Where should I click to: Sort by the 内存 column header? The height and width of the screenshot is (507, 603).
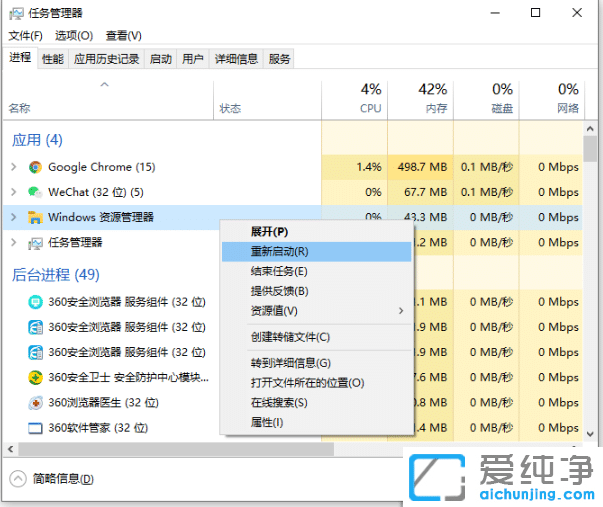coord(420,100)
